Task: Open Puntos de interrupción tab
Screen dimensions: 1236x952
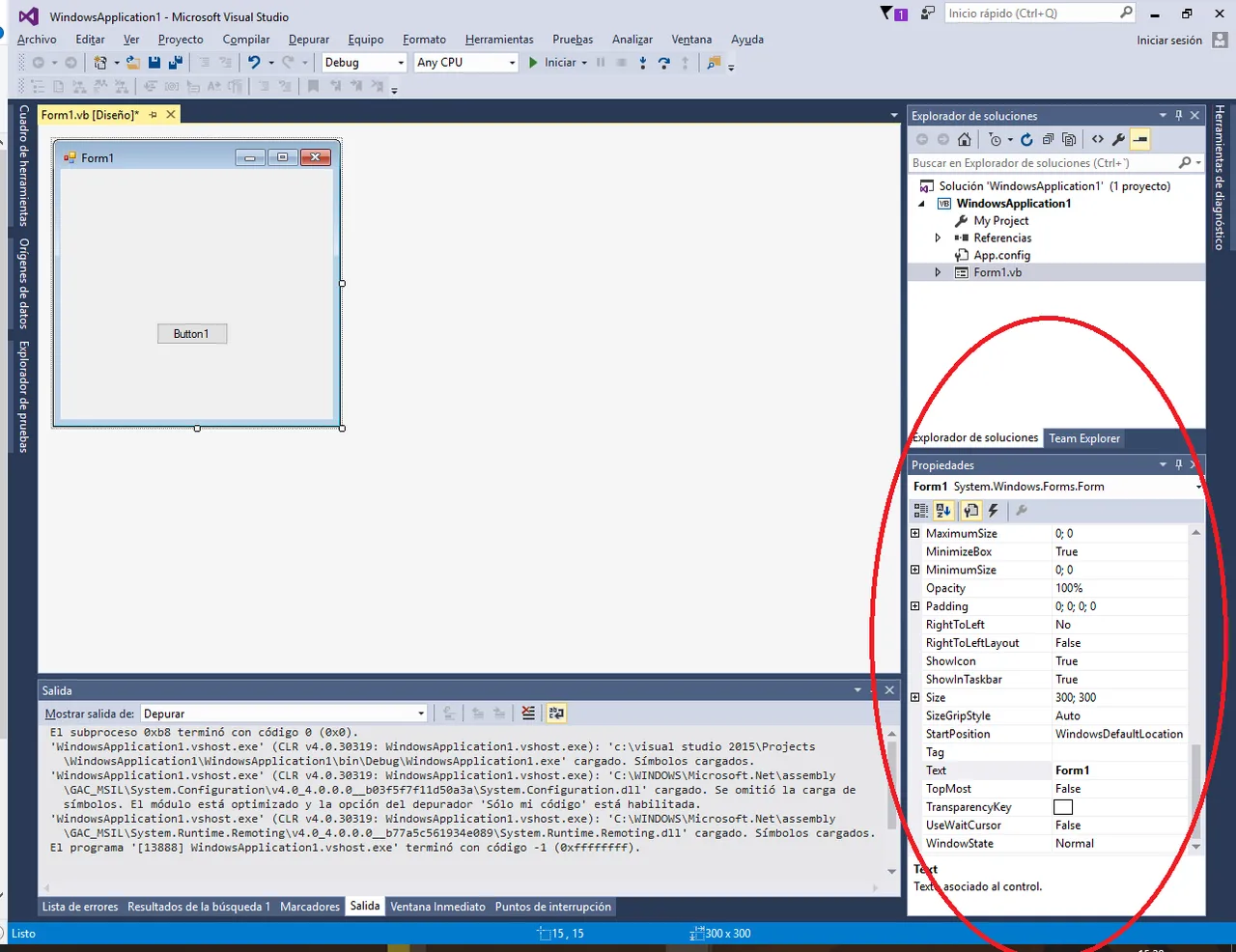Action: pyautogui.click(x=553, y=907)
